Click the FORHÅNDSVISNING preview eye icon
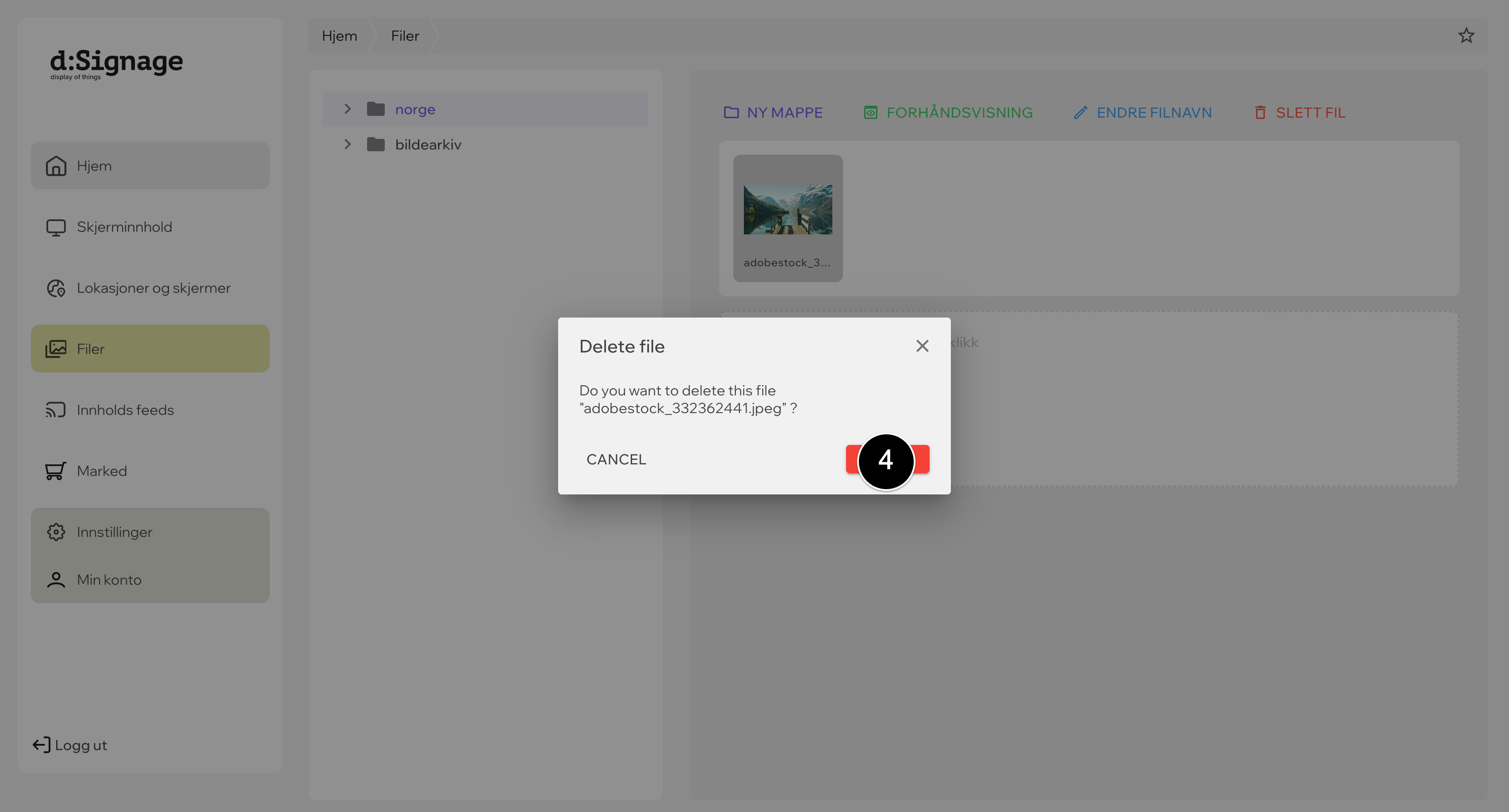 click(871, 112)
